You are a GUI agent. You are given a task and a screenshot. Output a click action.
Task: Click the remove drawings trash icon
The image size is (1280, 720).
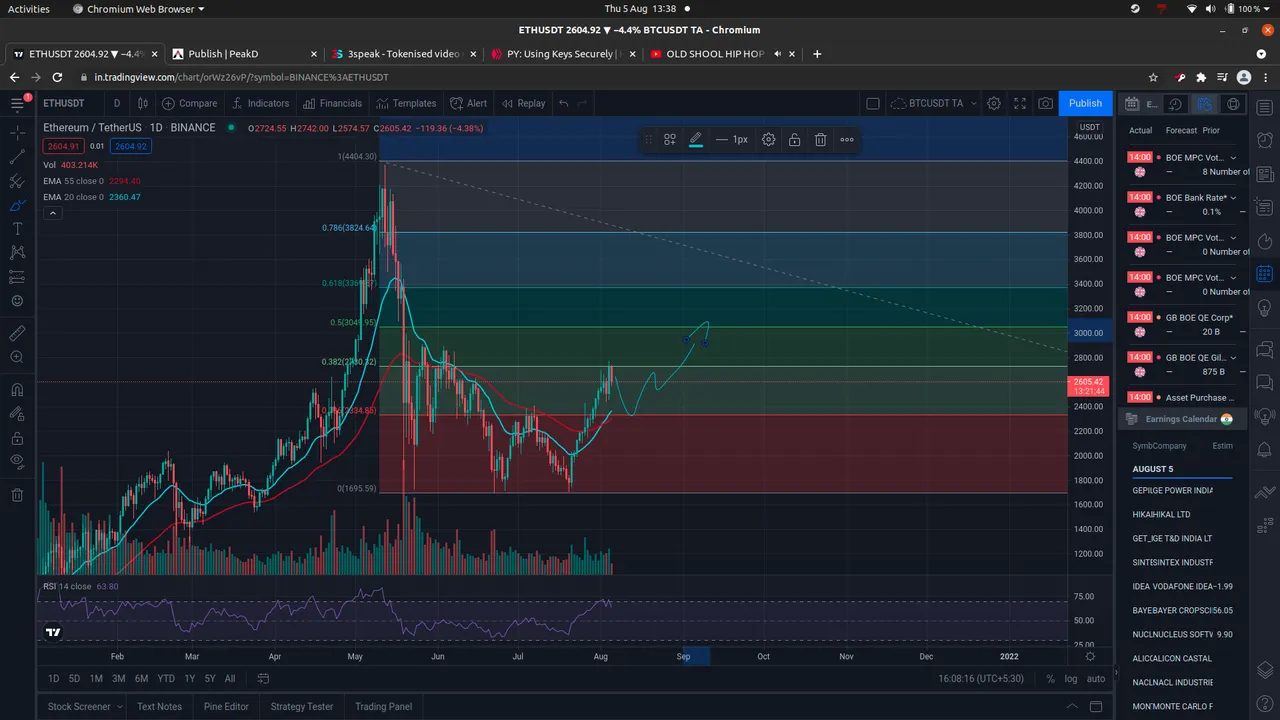point(17,494)
